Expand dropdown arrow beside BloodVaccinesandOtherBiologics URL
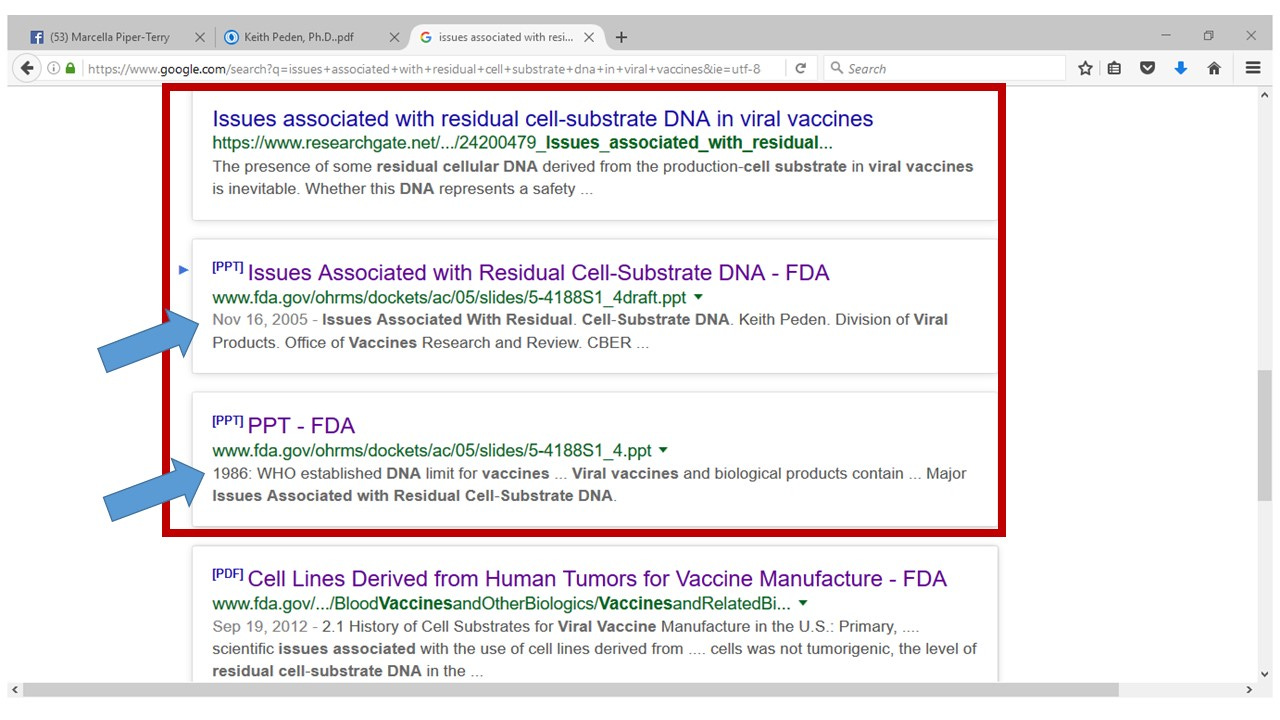This screenshot has width=1280, height=720. point(803,604)
